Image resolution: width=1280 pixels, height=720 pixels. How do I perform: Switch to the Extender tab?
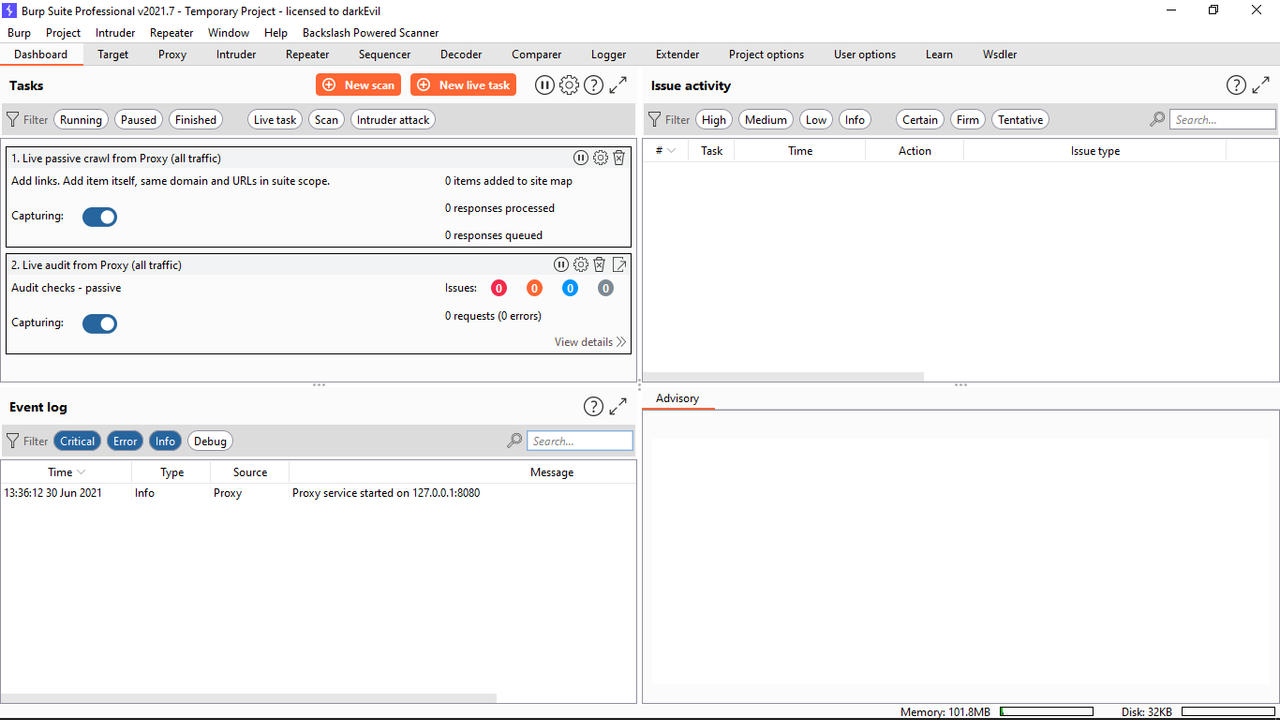click(x=678, y=54)
